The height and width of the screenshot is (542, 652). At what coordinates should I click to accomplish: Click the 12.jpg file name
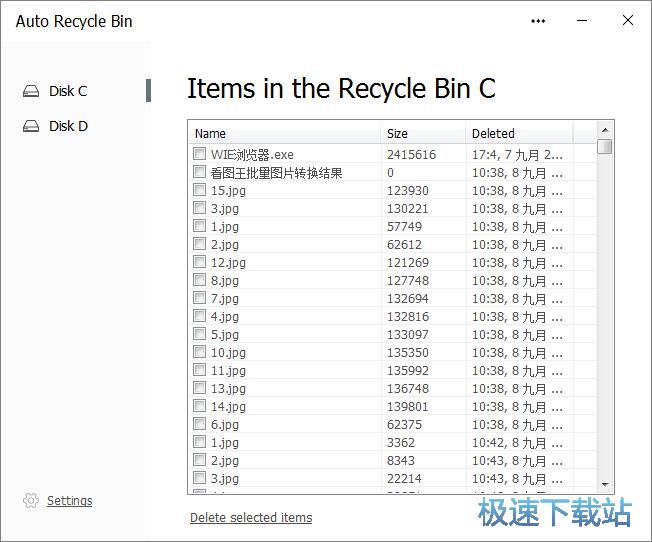coord(228,263)
